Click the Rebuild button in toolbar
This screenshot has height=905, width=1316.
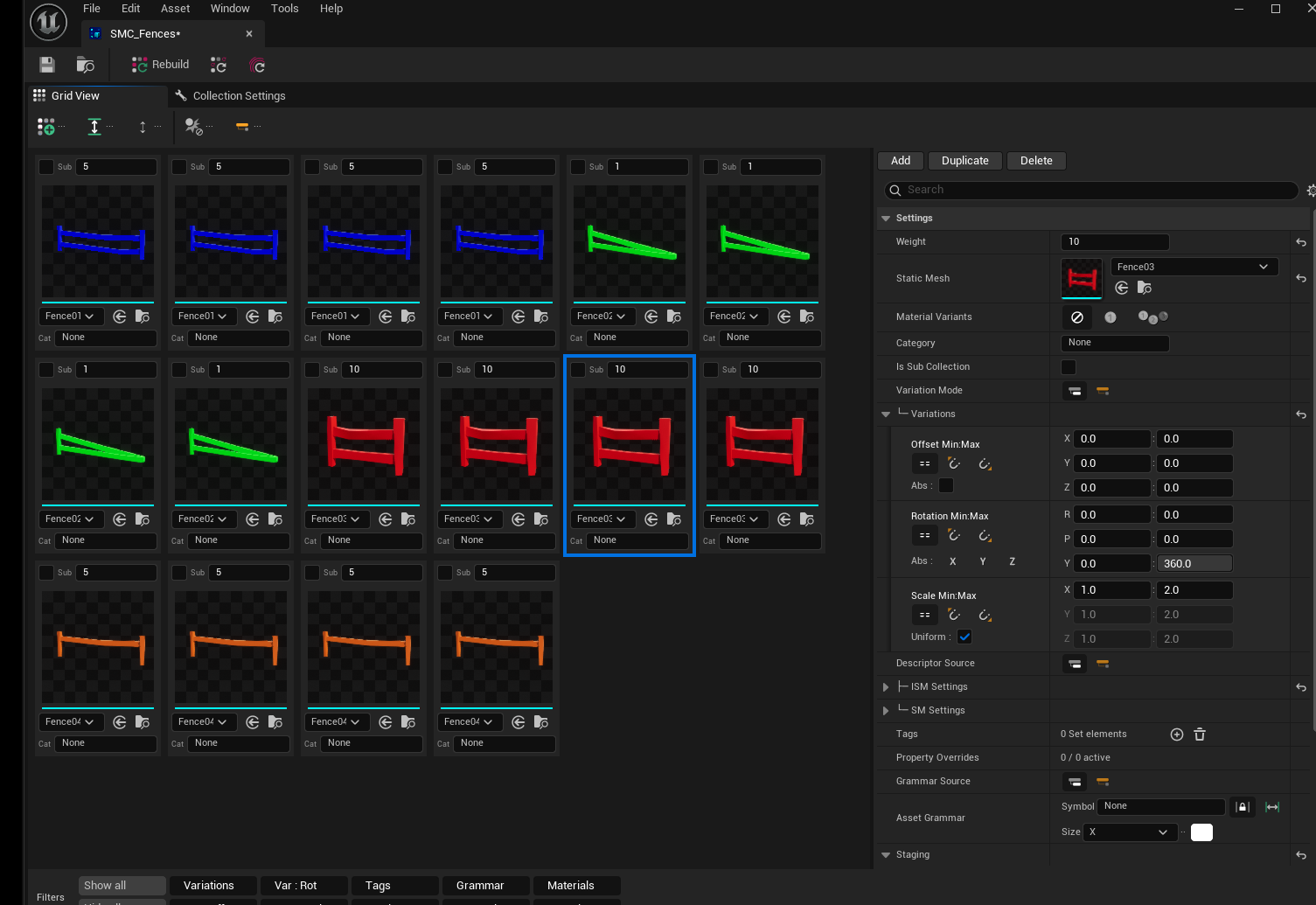point(160,65)
